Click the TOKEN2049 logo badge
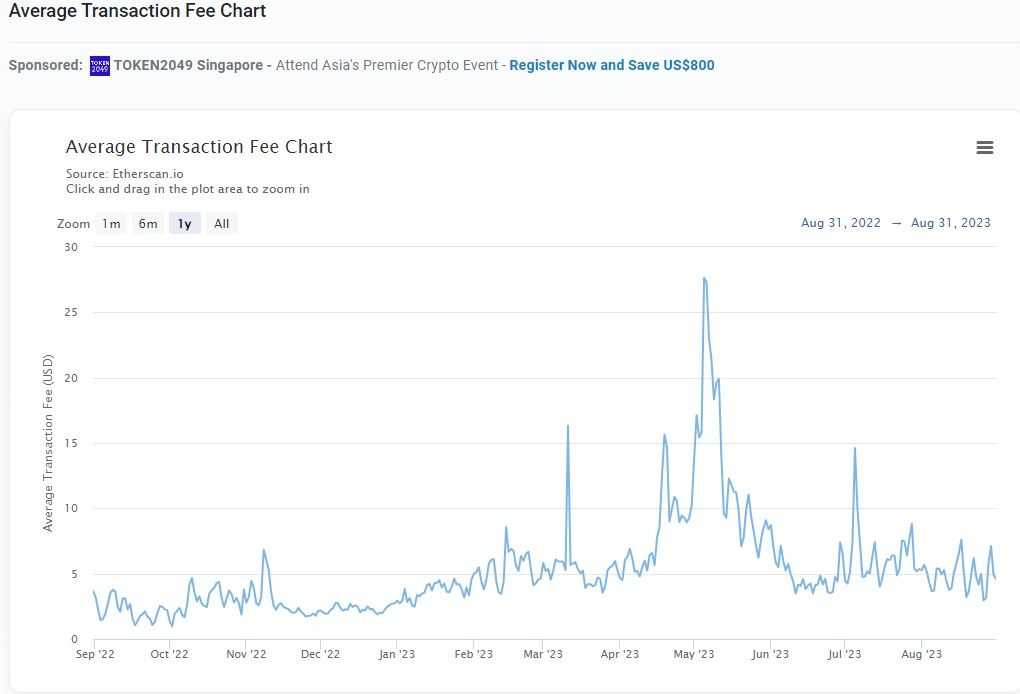 click(x=99, y=65)
